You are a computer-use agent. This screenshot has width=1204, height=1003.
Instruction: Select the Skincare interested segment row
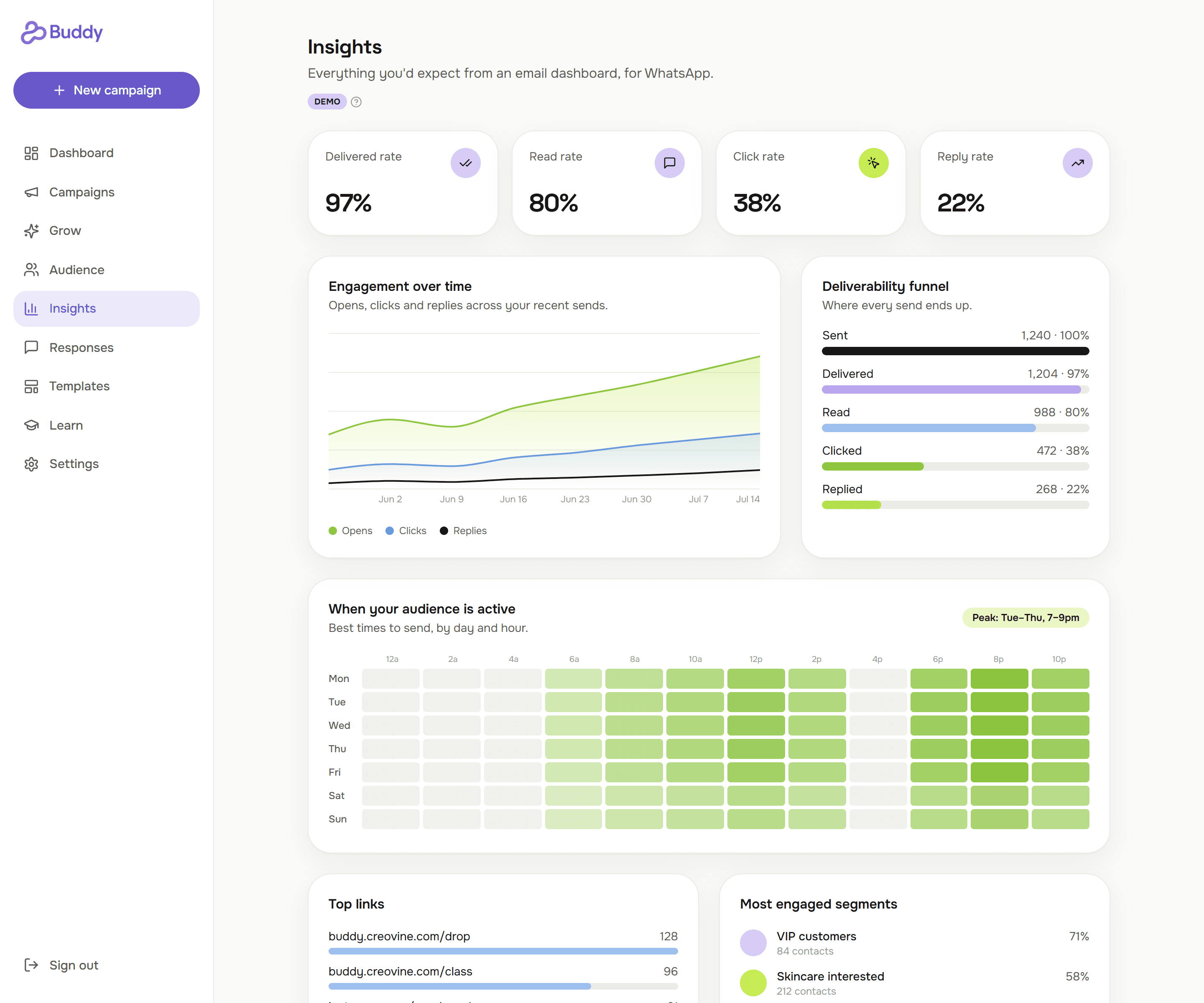914,983
